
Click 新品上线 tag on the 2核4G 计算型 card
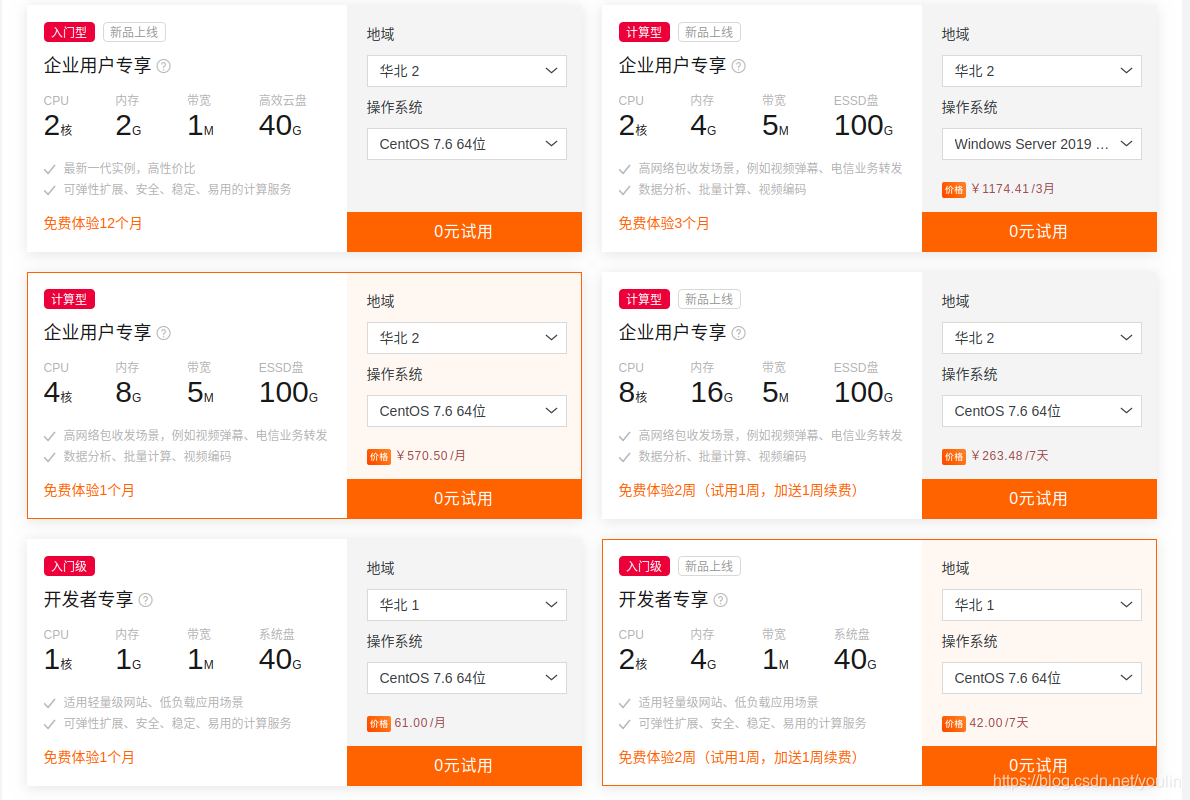point(709,32)
